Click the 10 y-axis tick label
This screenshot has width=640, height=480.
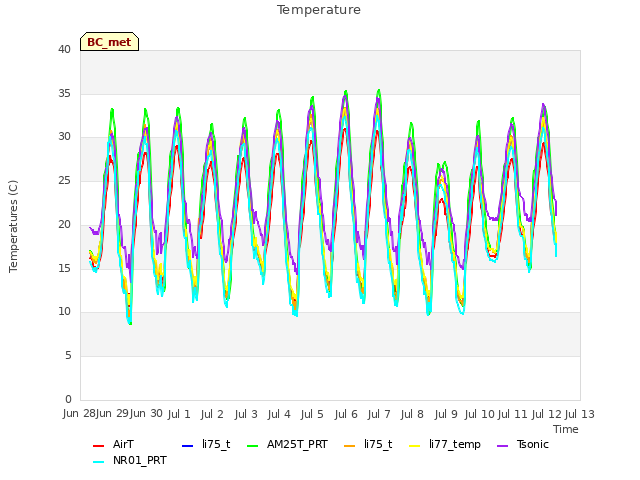pos(64,311)
